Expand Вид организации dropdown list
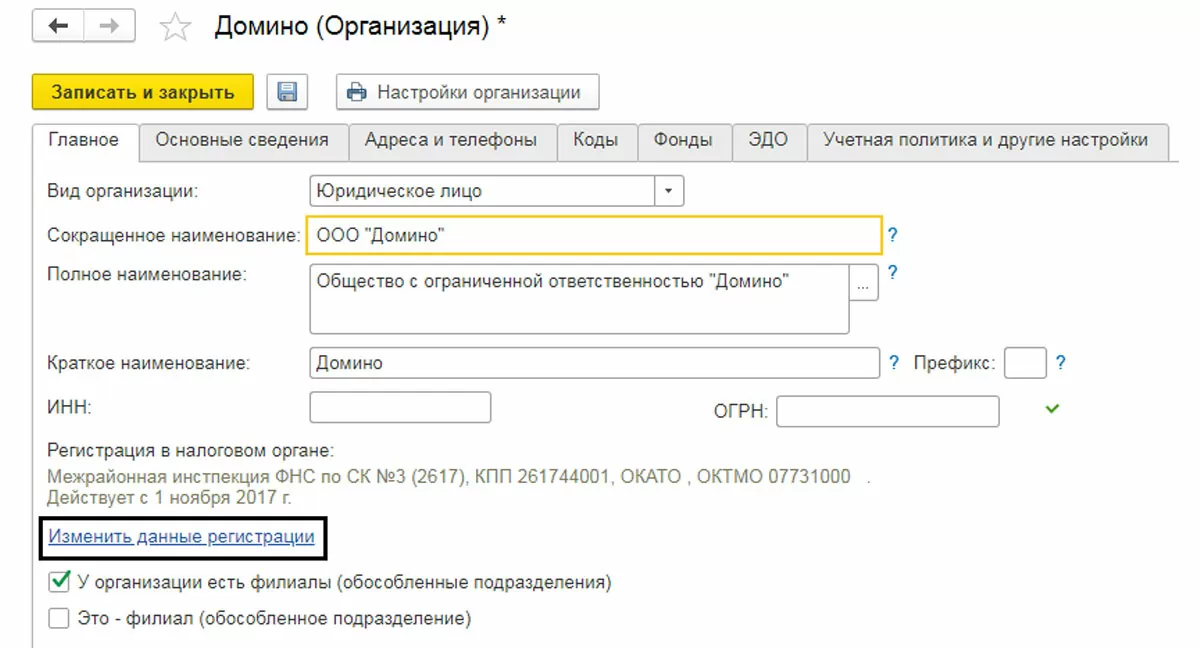 coord(669,191)
